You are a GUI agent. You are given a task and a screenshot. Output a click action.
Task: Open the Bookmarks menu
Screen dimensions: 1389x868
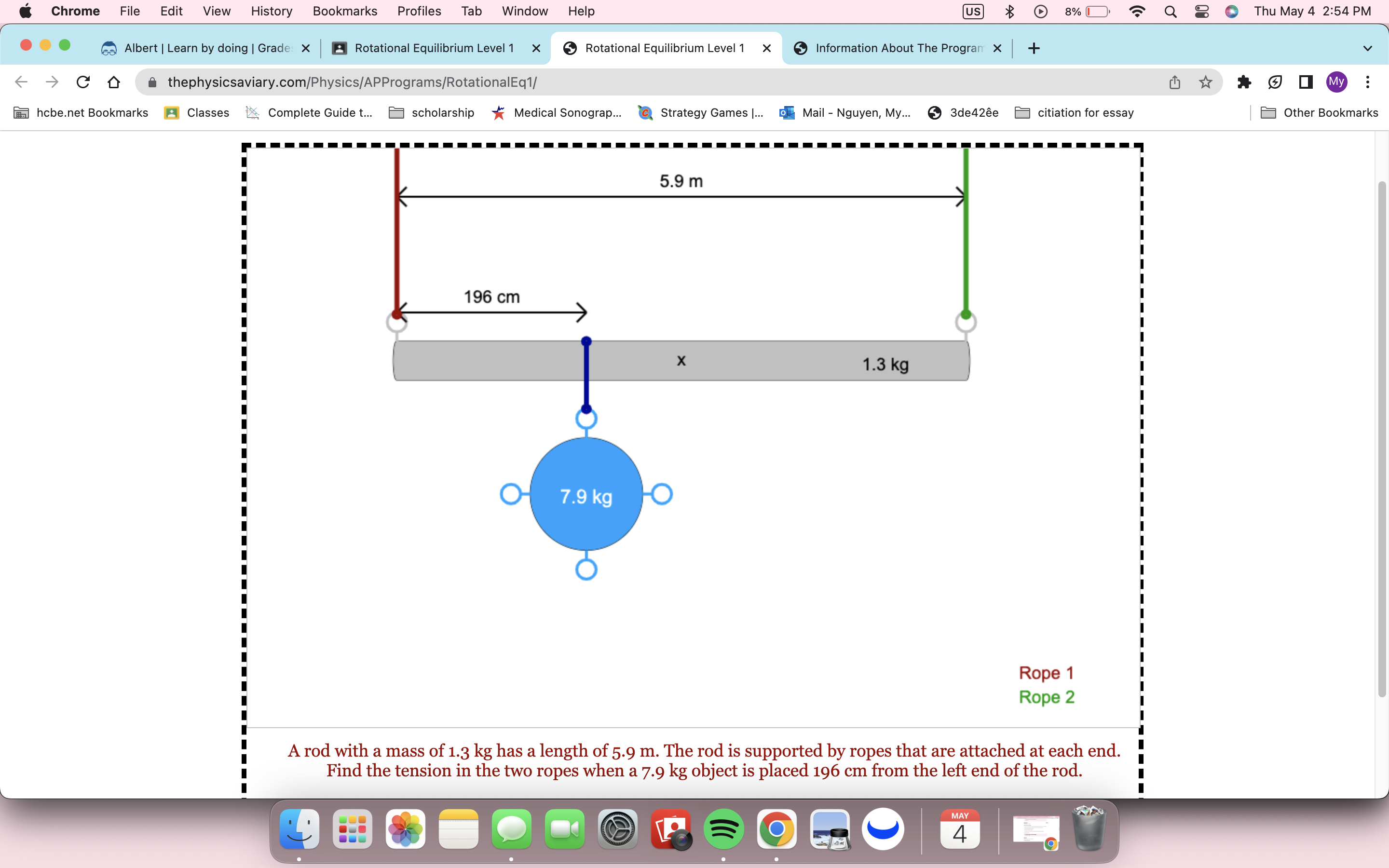click(345, 11)
